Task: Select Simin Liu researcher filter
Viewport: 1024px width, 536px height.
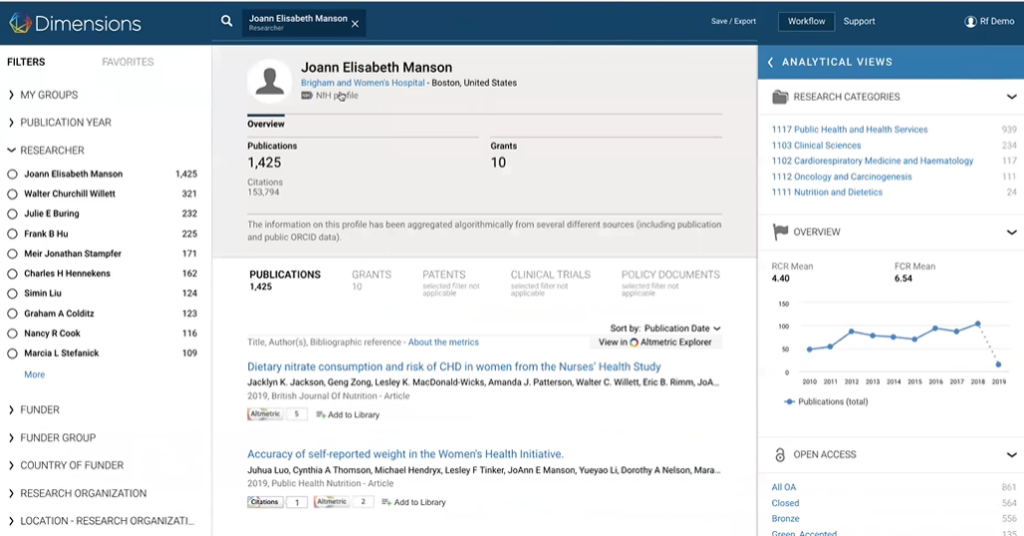Action: pos(12,294)
